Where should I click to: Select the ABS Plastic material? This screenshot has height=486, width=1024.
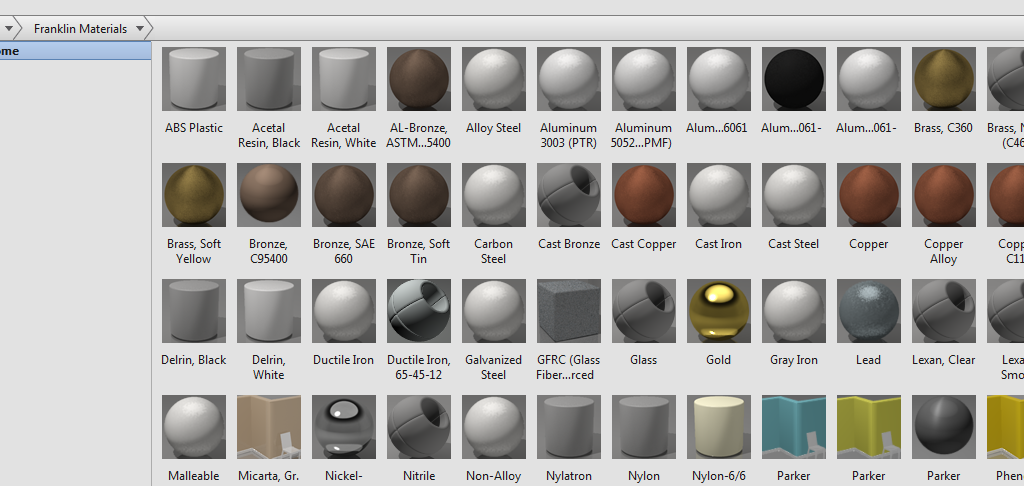coord(194,78)
